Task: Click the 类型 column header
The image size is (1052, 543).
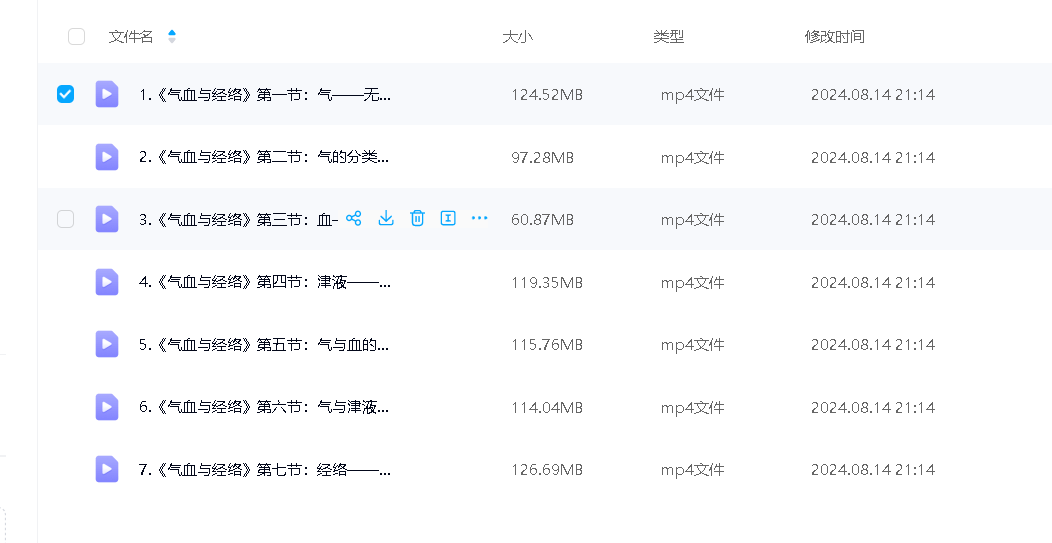Action: (668, 37)
